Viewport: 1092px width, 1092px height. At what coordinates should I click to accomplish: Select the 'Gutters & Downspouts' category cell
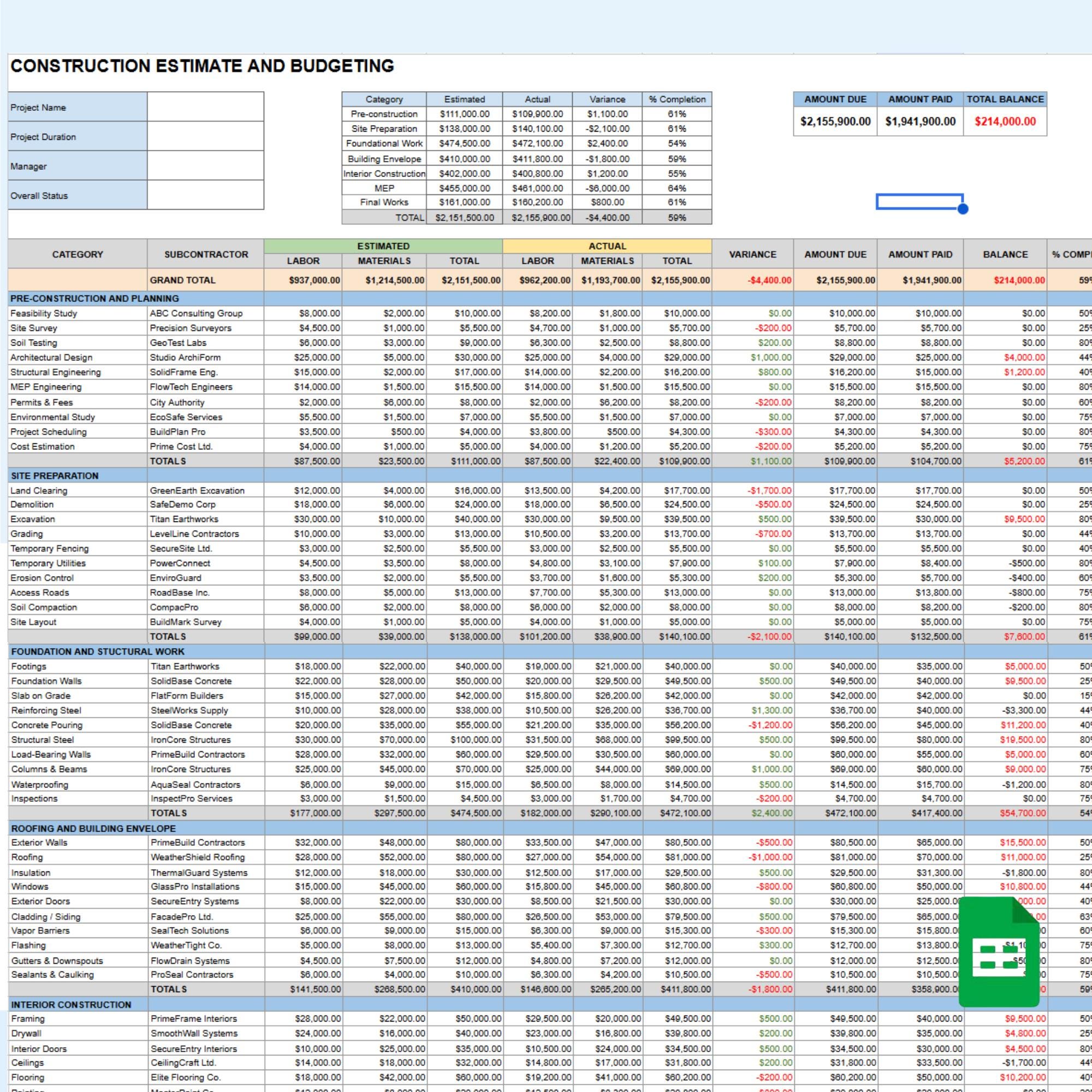(78, 961)
